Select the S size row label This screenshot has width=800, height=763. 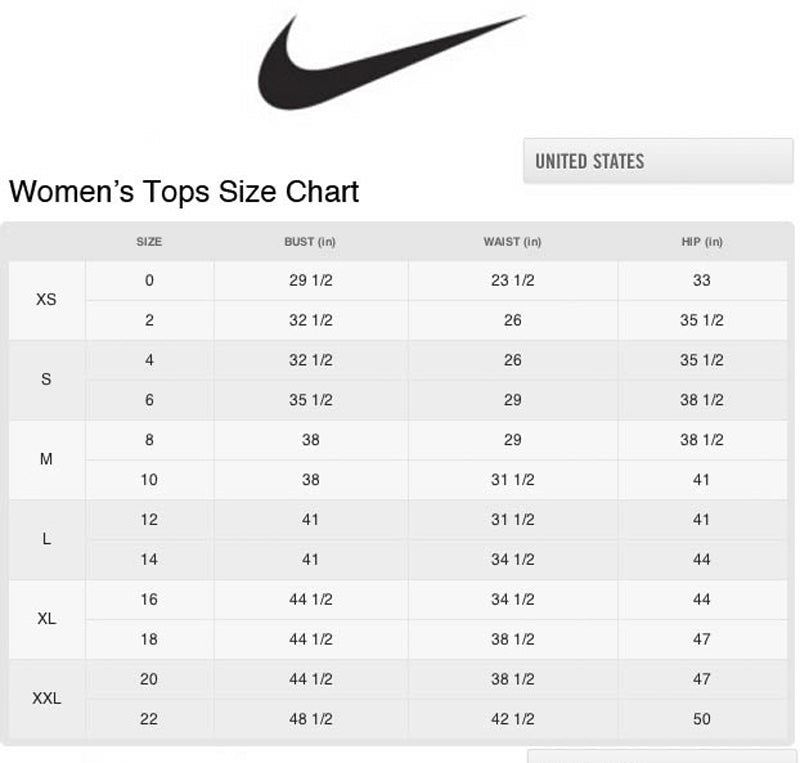click(46, 380)
